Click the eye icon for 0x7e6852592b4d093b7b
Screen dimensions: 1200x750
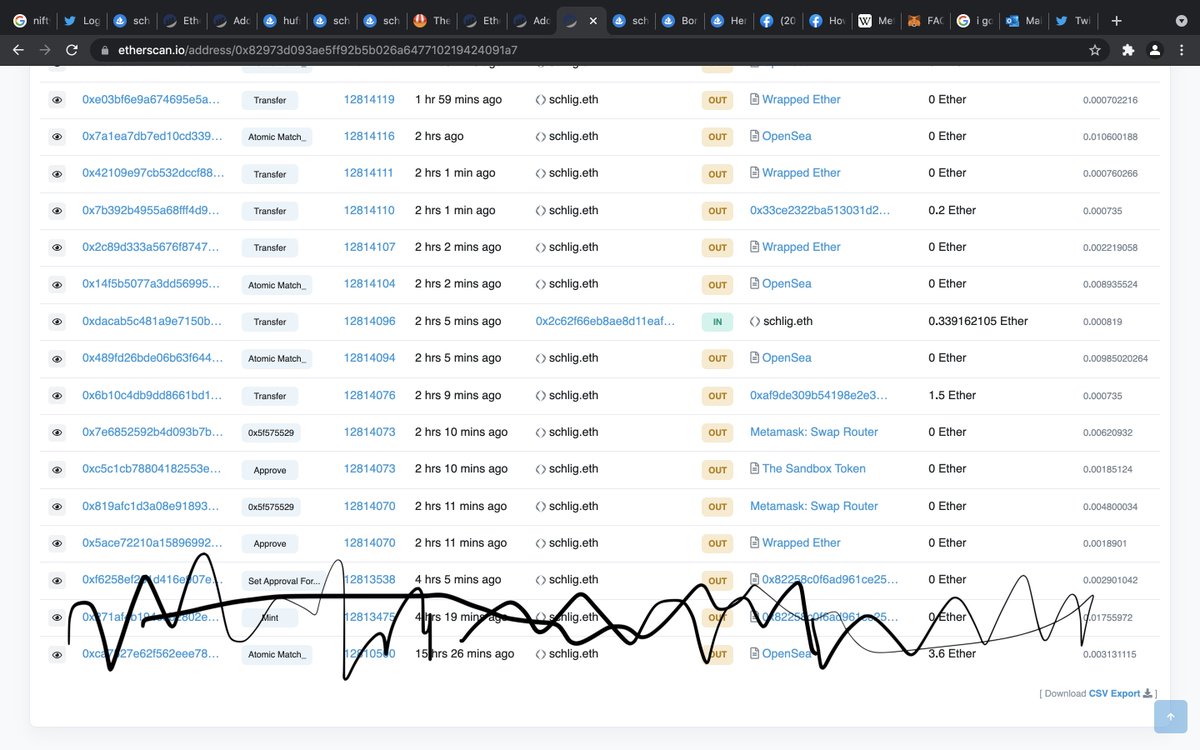point(57,433)
